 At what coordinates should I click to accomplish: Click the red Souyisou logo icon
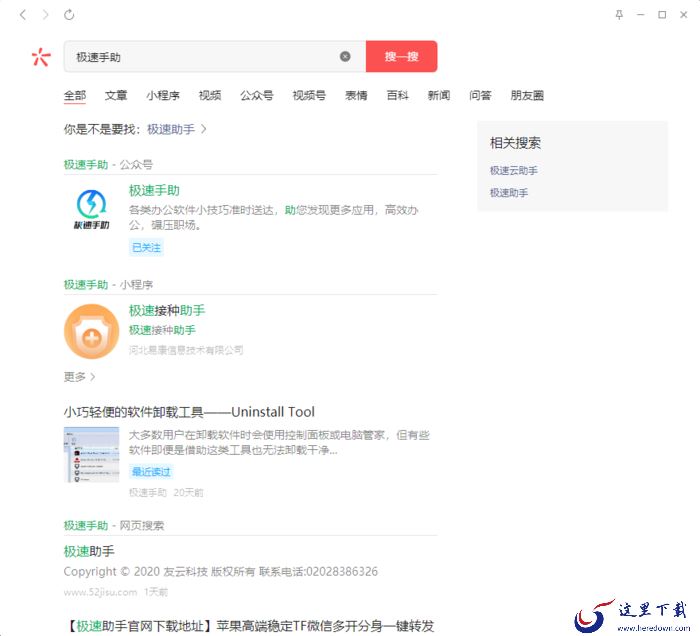[x=41, y=57]
